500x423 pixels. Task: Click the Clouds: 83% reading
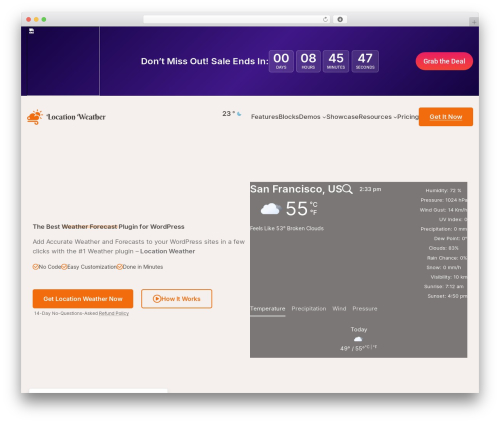click(x=443, y=248)
